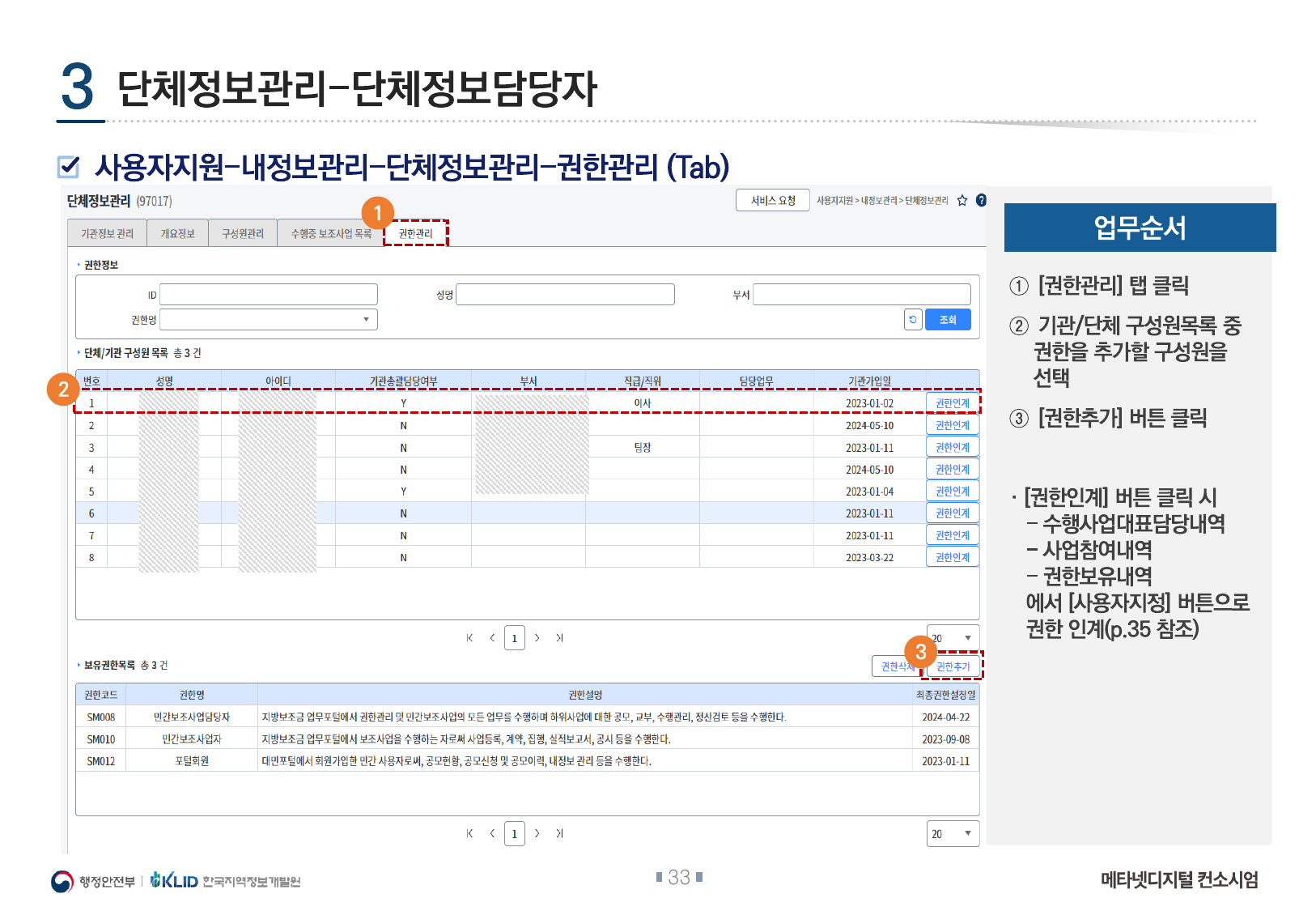
Task: Open the 권한명 dropdown
Action: [269, 320]
